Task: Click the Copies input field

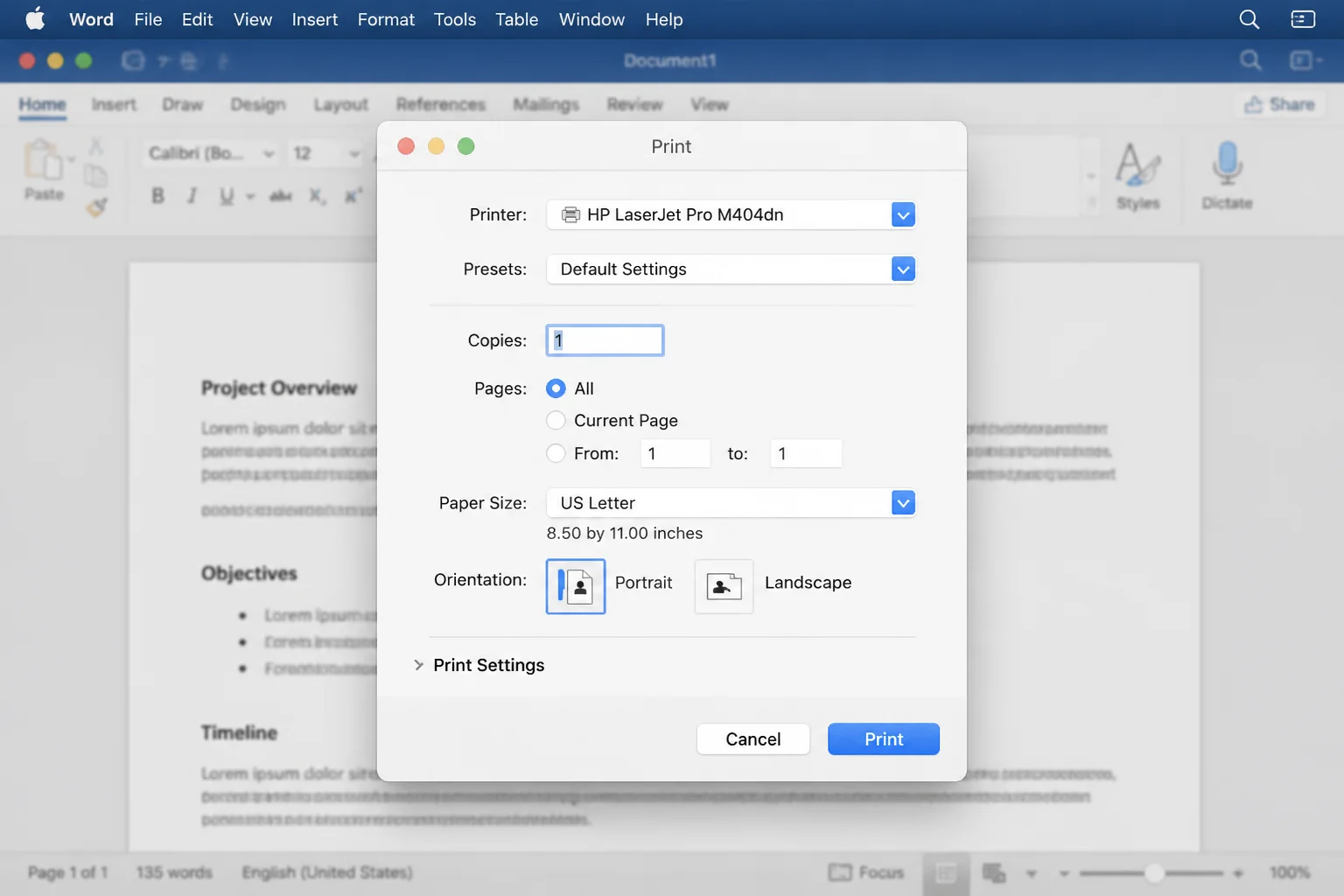Action: point(605,340)
